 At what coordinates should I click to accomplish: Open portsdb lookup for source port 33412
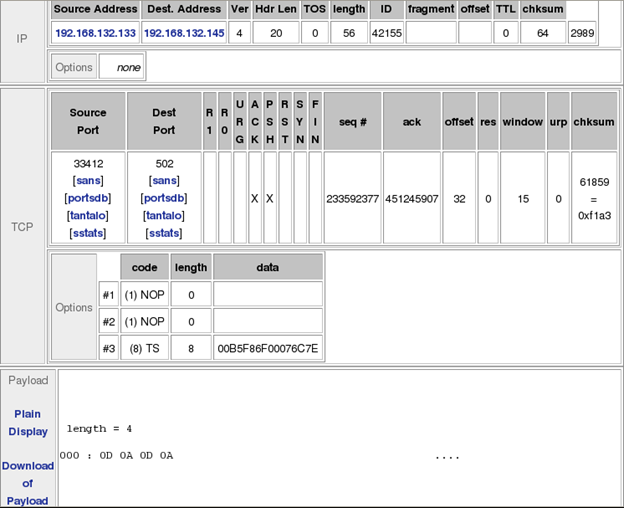[x=88, y=198]
